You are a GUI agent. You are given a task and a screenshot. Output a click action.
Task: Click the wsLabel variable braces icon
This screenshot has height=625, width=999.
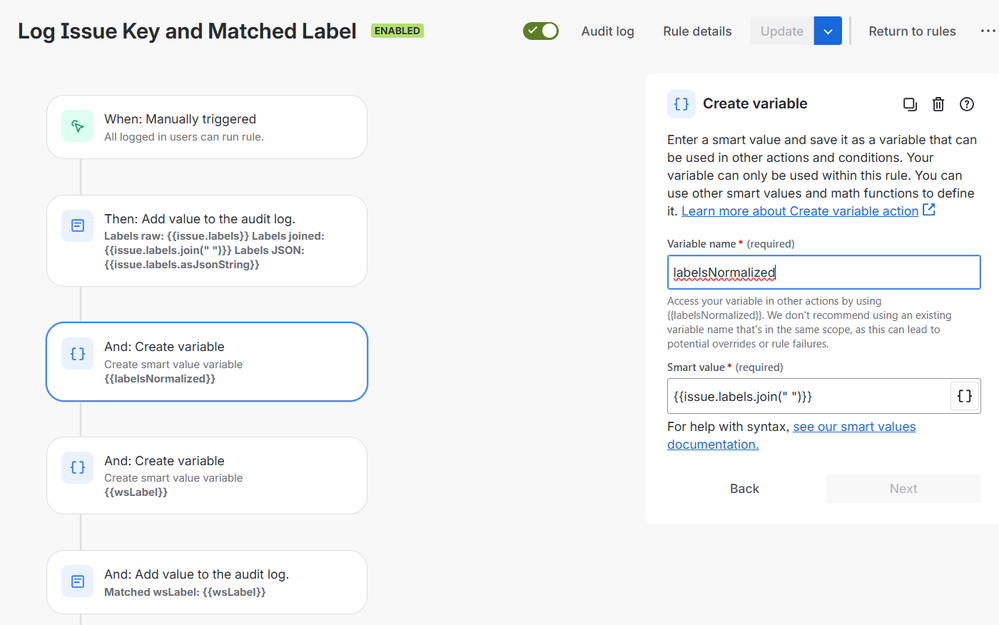tap(78, 468)
